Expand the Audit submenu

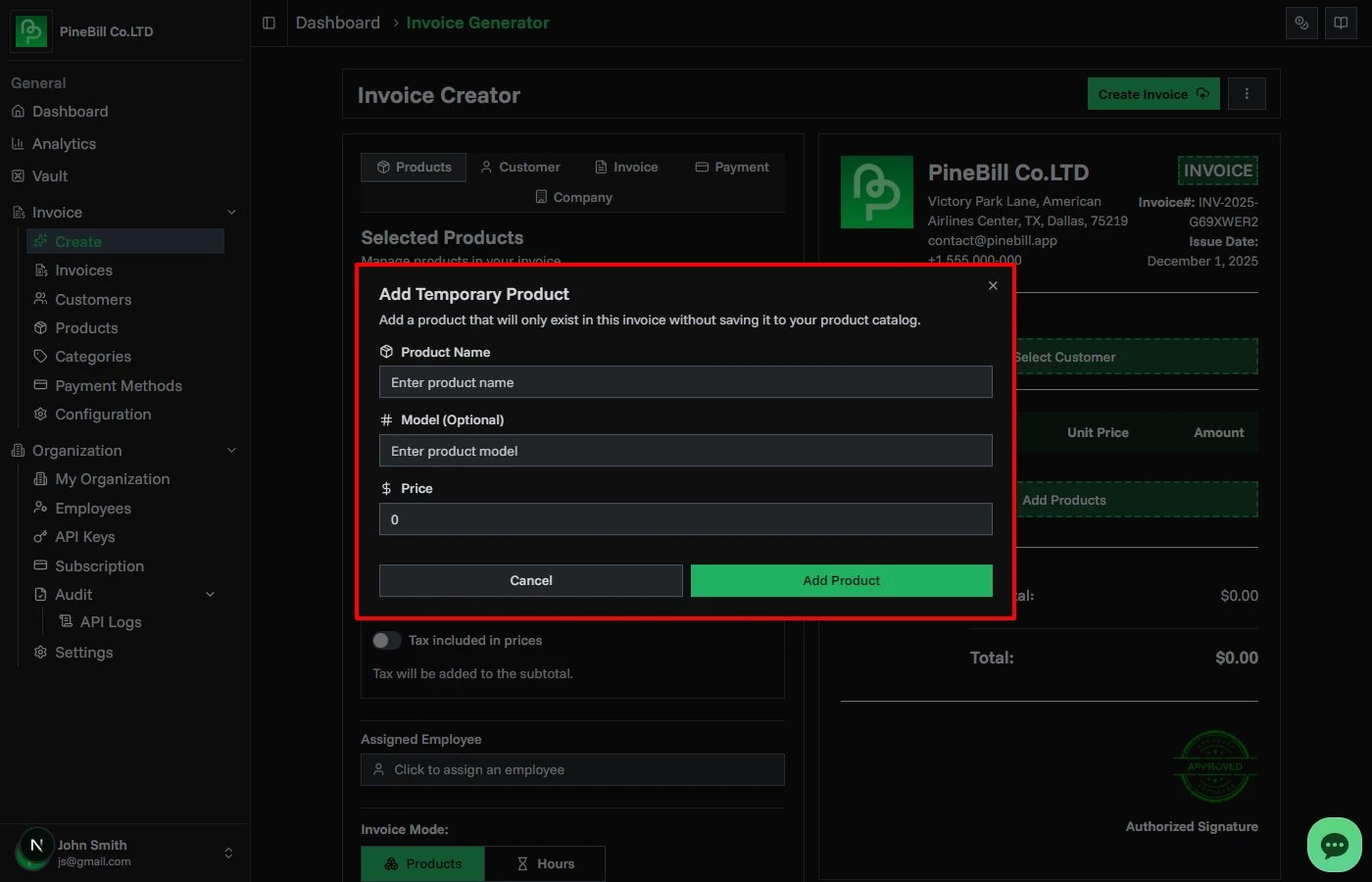pyautogui.click(x=209, y=594)
